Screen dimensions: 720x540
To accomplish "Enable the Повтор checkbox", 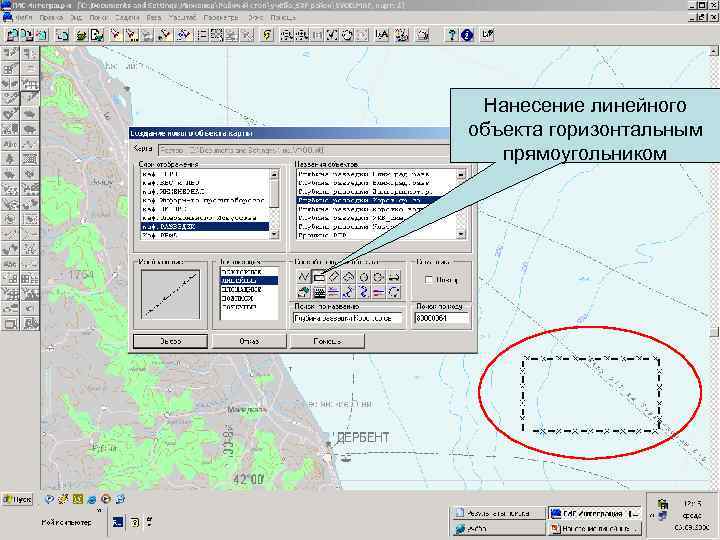I will pos(429,279).
